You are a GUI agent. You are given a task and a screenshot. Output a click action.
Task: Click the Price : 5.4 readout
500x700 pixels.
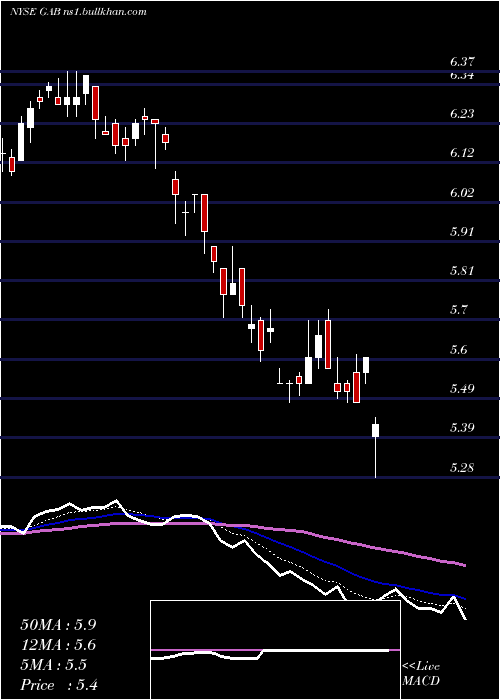[x=59, y=685]
